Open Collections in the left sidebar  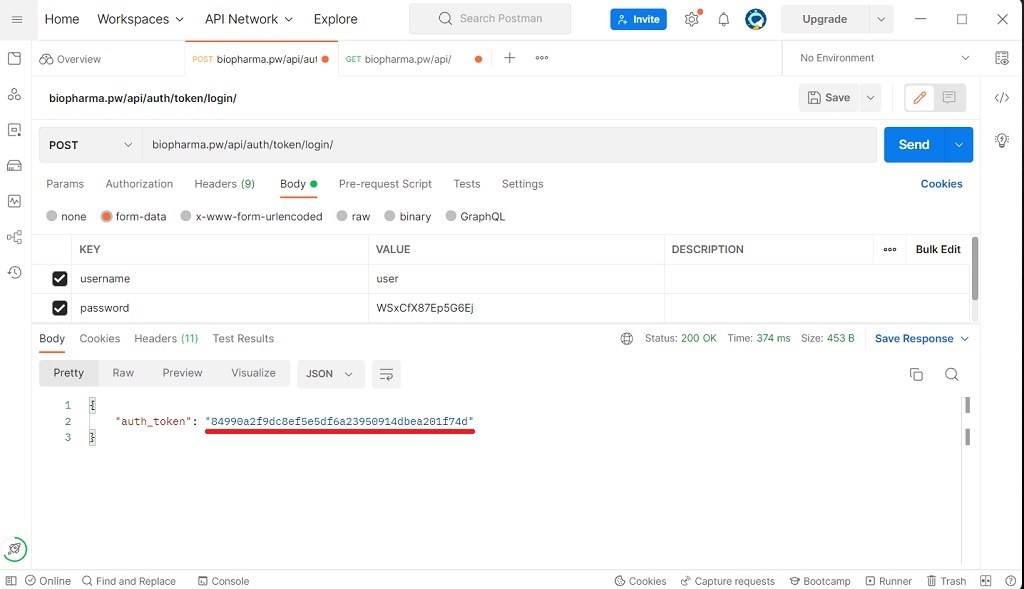tap(14, 59)
